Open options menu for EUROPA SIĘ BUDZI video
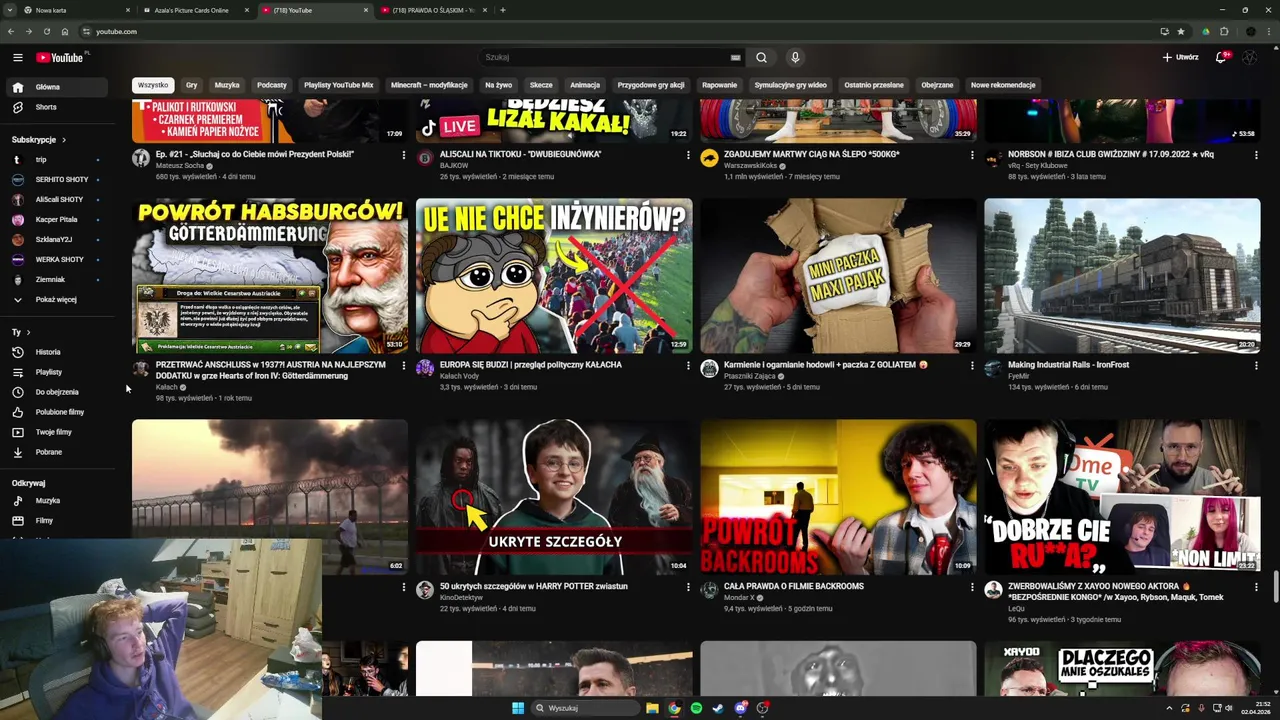Screen dimensions: 1280x720 coord(688,366)
